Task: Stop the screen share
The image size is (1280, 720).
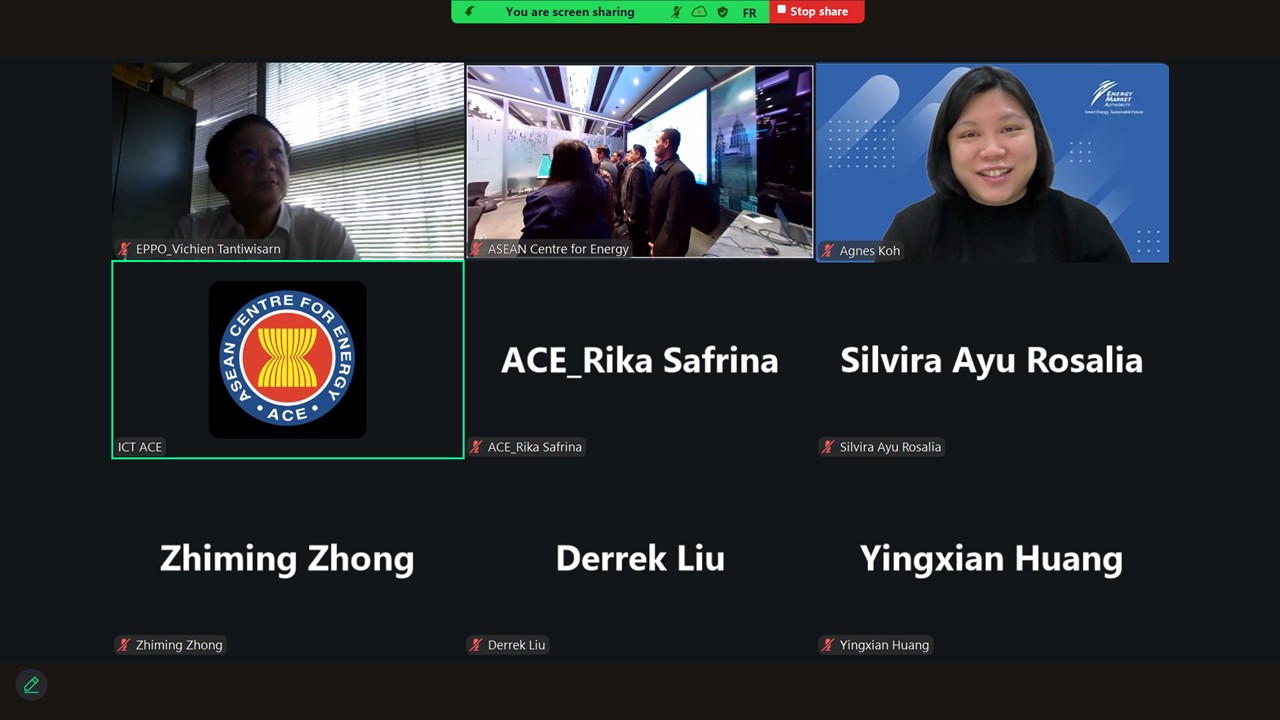Action: [x=816, y=11]
